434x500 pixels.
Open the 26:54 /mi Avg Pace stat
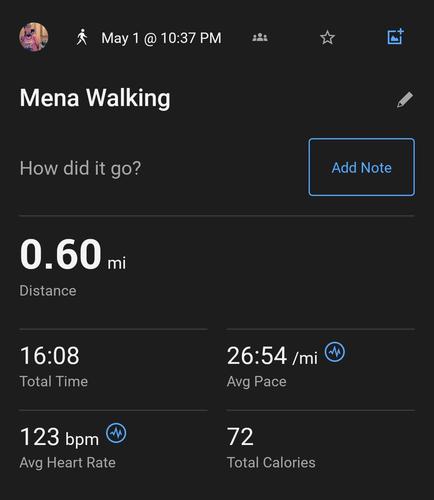coord(272,356)
